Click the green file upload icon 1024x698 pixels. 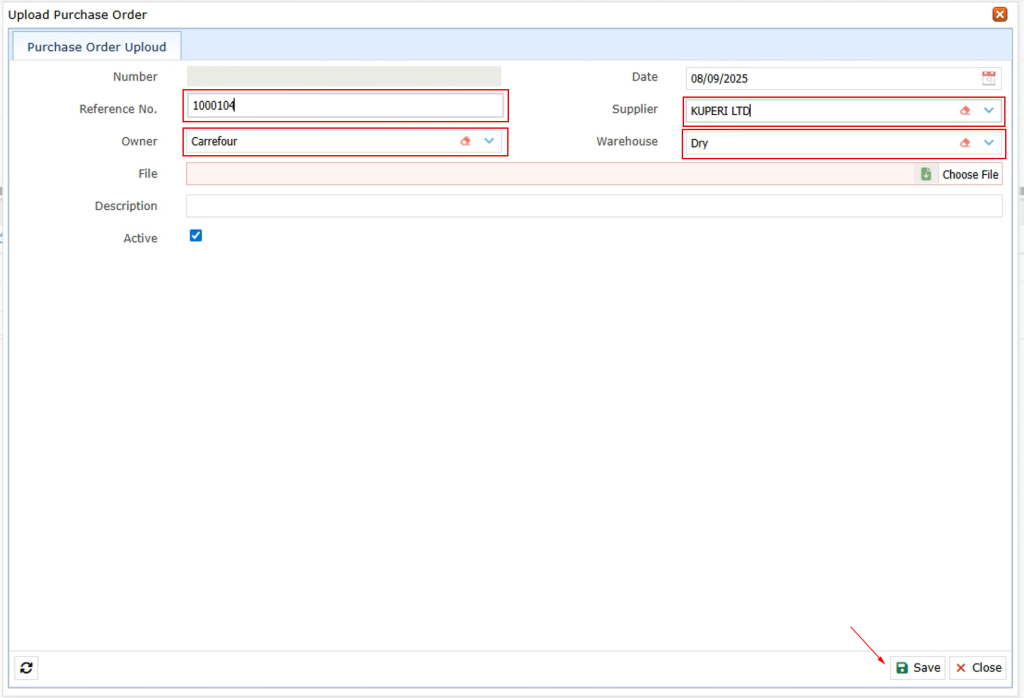click(x=926, y=174)
